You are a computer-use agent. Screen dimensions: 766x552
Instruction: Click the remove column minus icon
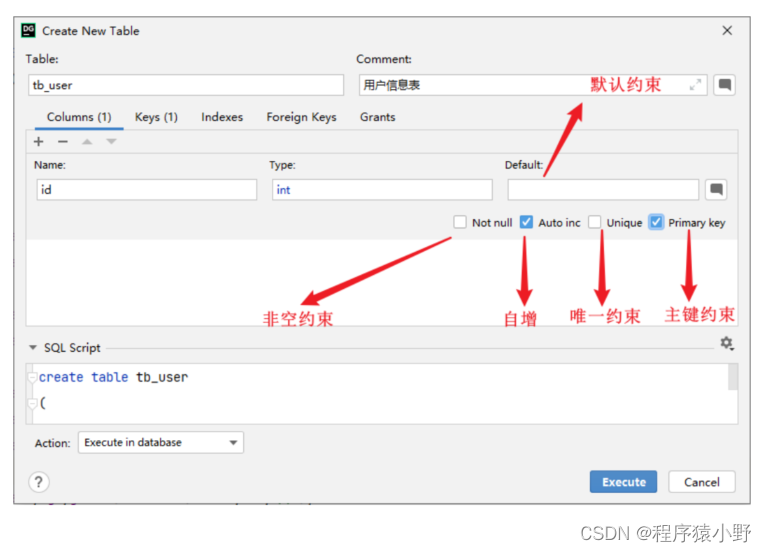[62, 142]
